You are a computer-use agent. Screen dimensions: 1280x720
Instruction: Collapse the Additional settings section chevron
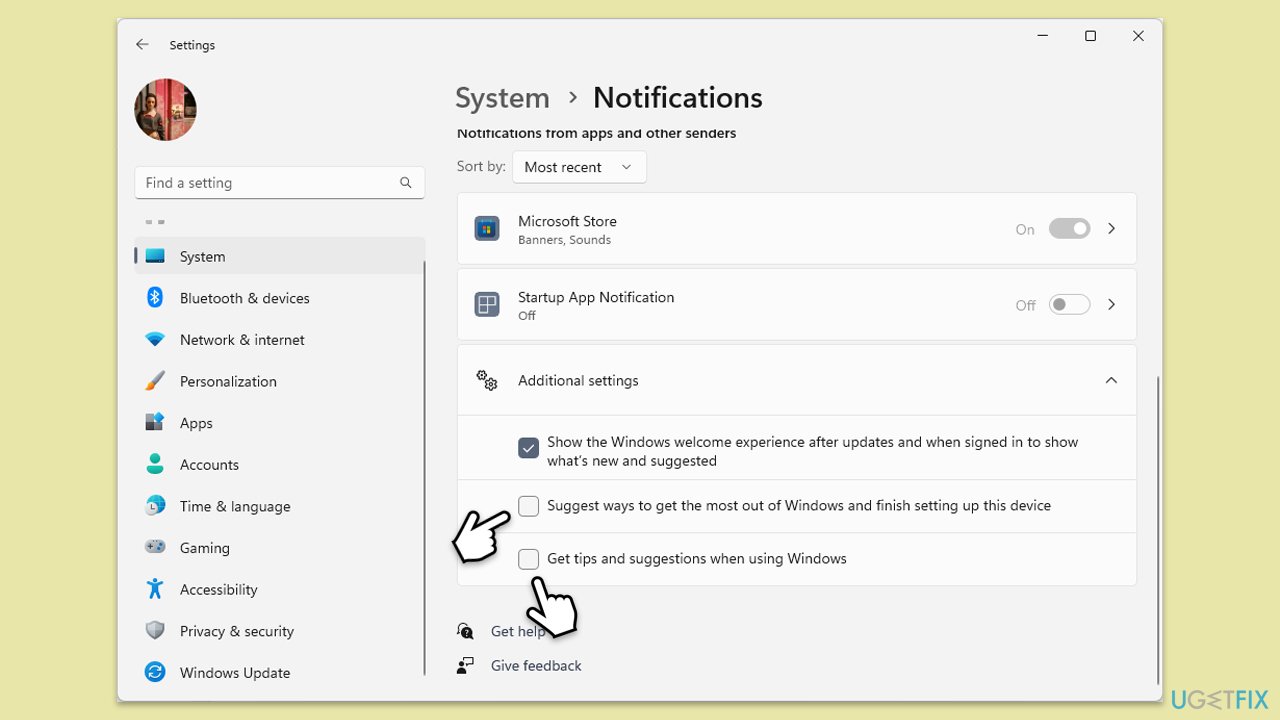(x=1111, y=380)
